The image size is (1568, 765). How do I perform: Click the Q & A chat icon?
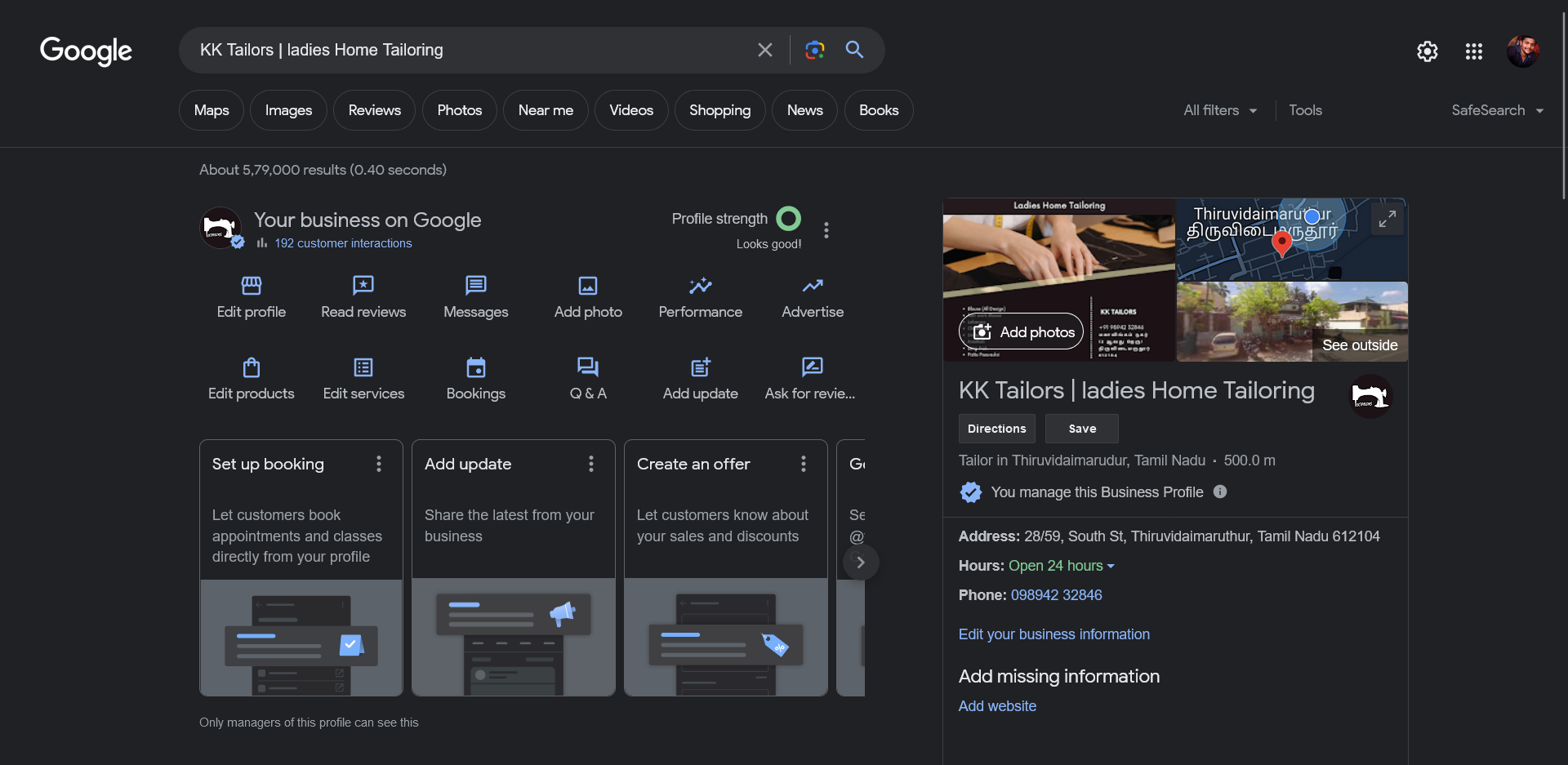click(588, 367)
